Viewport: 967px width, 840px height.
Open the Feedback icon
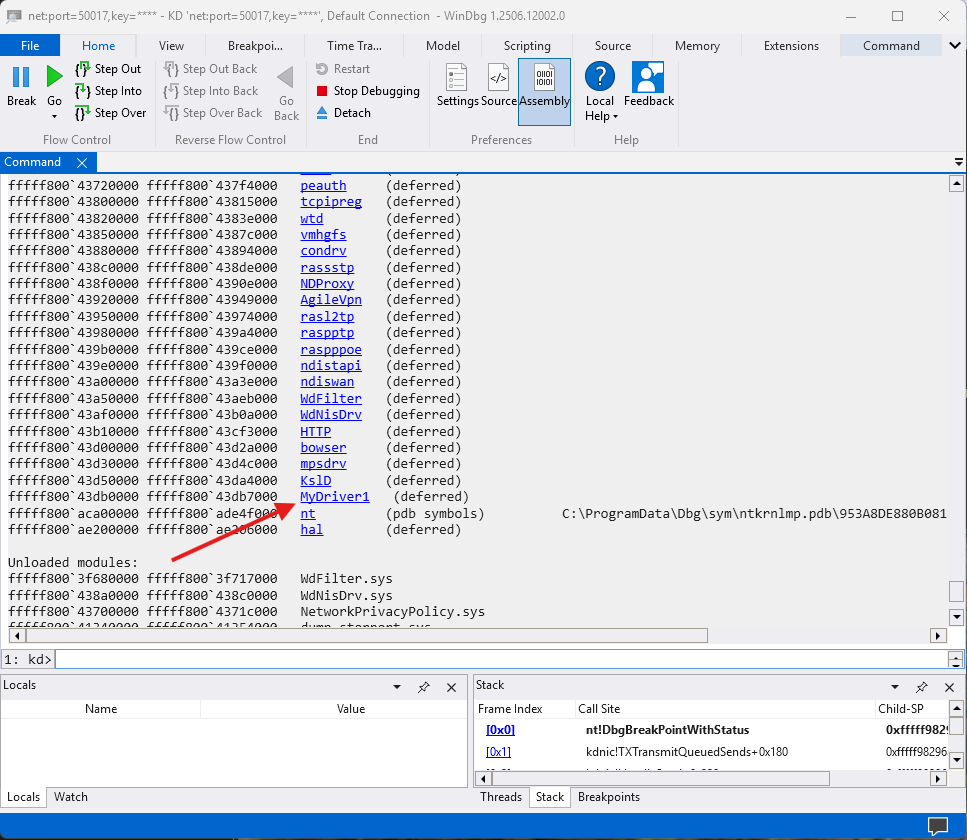(x=648, y=78)
